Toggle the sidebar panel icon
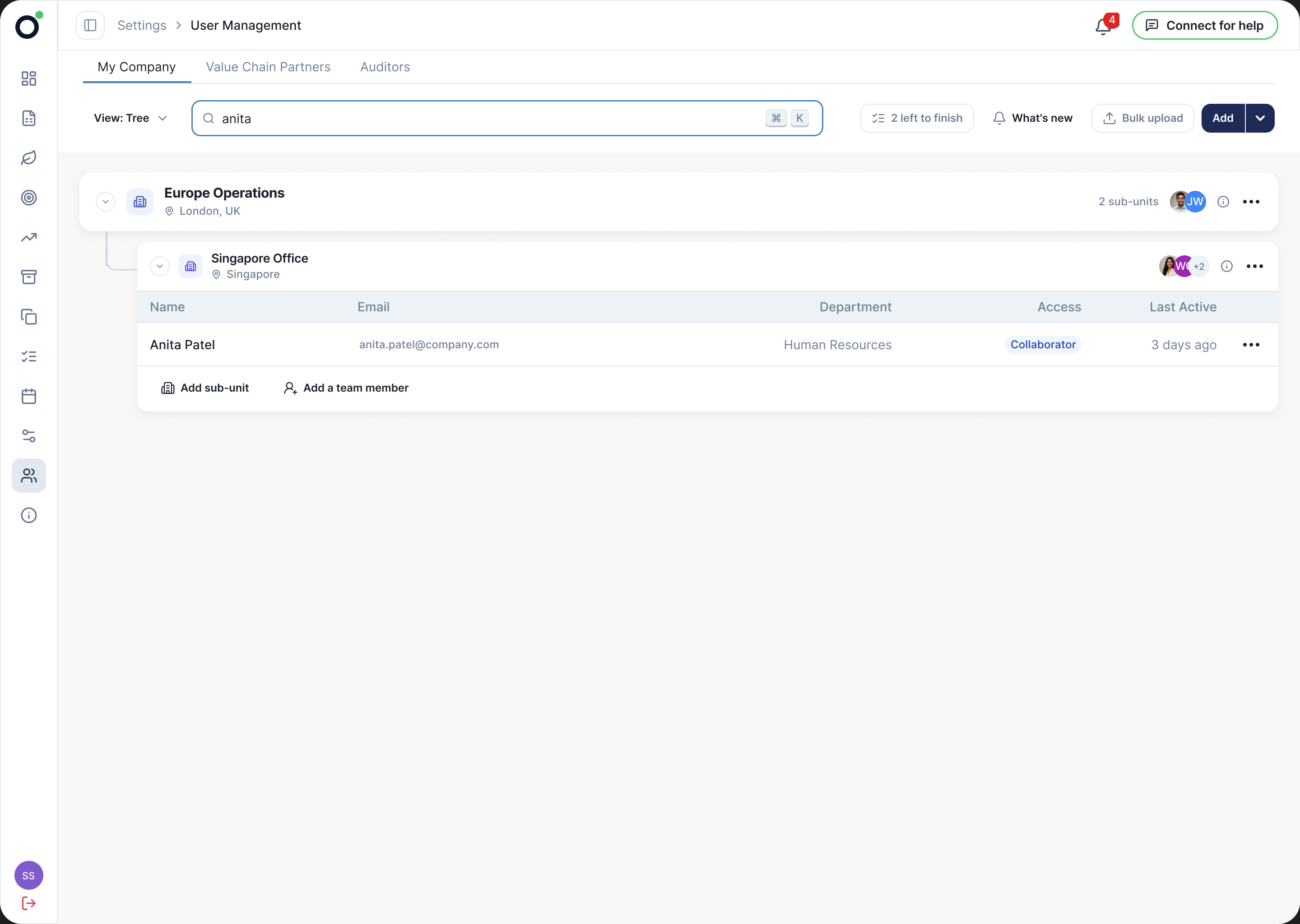 (x=90, y=26)
